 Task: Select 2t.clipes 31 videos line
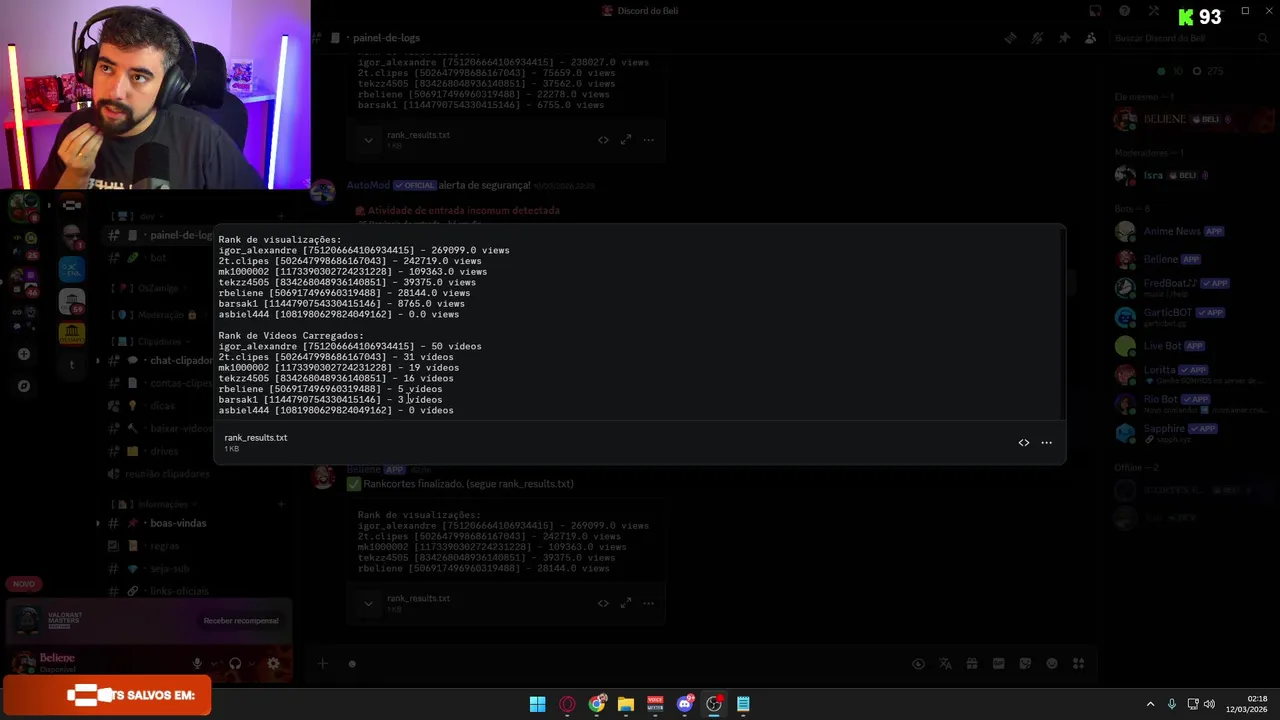pos(336,357)
